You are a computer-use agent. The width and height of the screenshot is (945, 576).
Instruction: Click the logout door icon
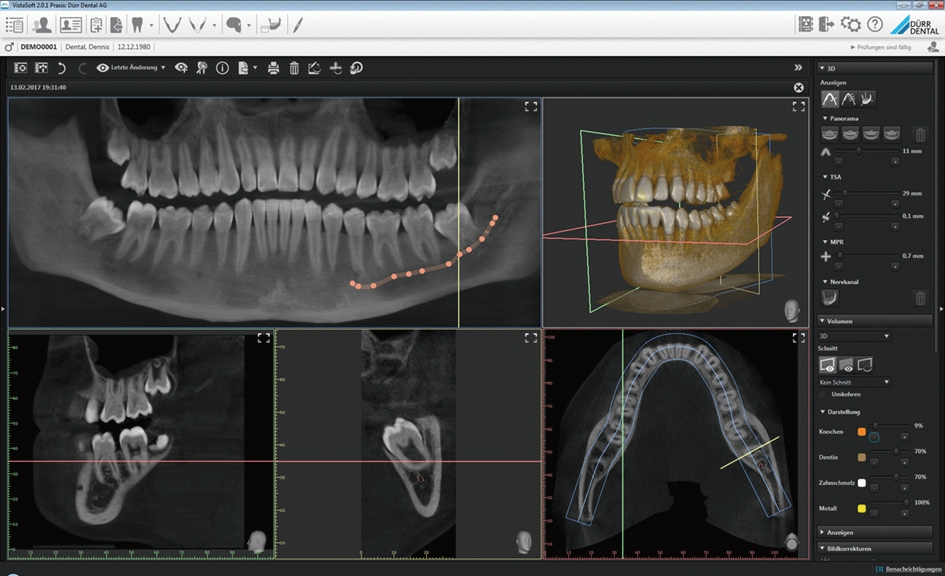tap(827, 25)
